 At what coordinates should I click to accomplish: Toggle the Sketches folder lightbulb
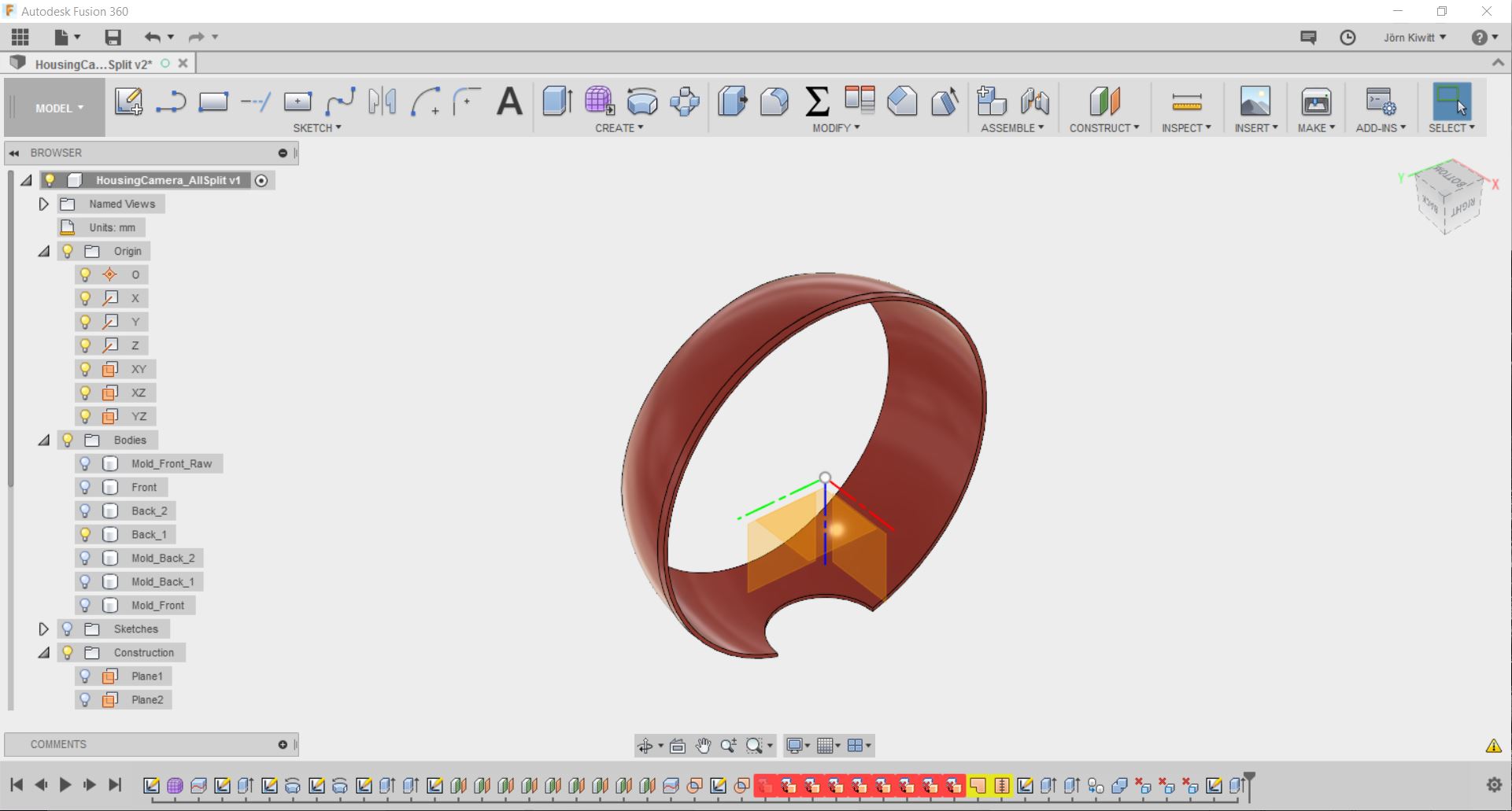(68, 629)
